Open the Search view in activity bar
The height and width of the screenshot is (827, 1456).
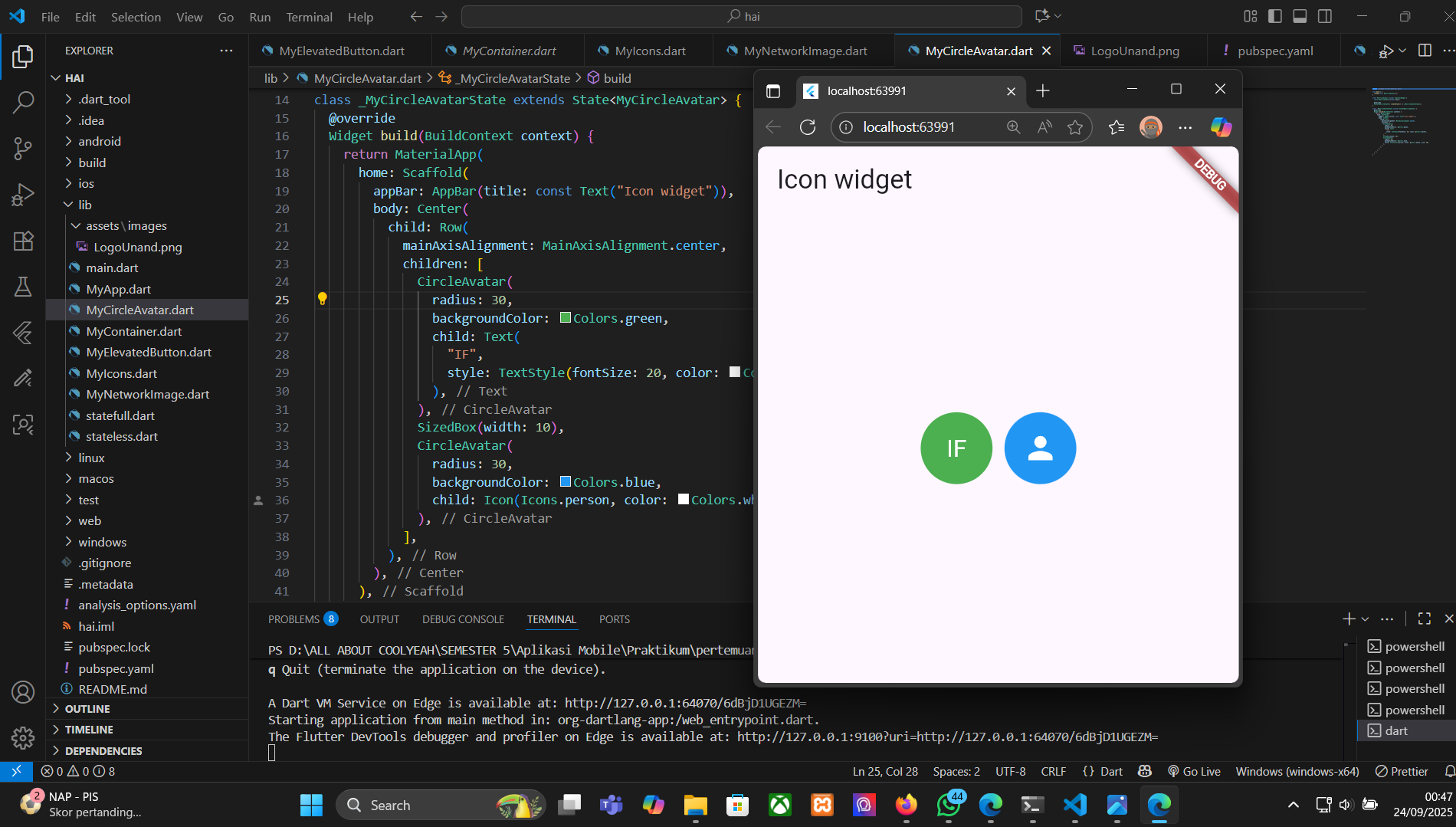coord(23,102)
